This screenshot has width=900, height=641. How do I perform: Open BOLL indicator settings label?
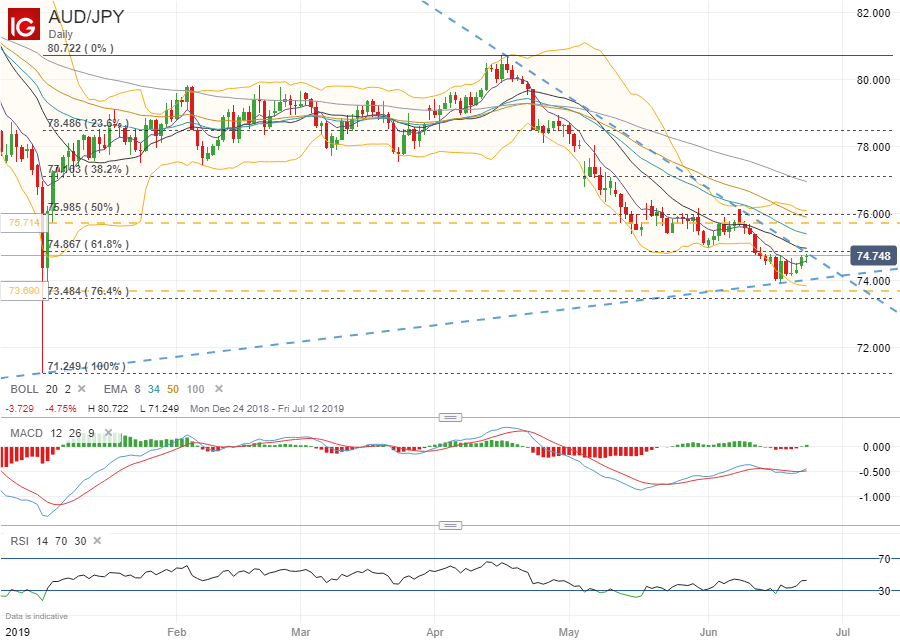(x=25, y=388)
